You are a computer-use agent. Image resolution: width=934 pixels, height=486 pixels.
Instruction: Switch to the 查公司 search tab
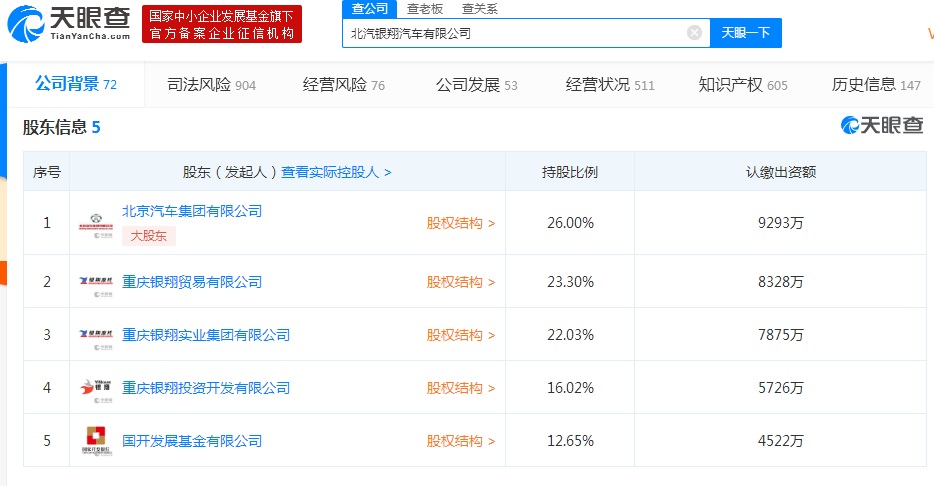click(369, 8)
